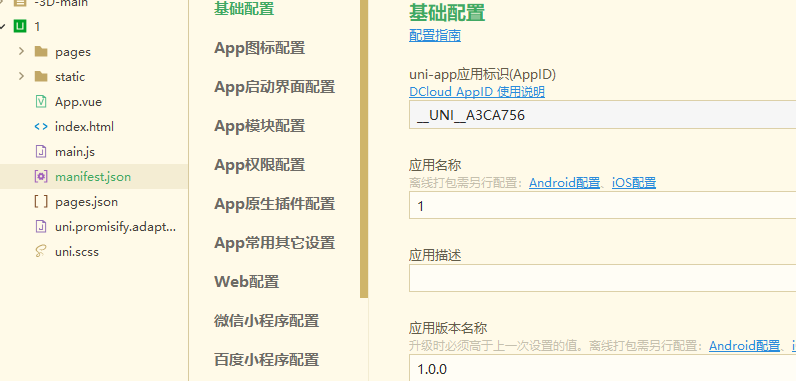Click the uni-app应用标识(AppID) label
Viewport: 796px width, 381px height.
click(x=482, y=75)
